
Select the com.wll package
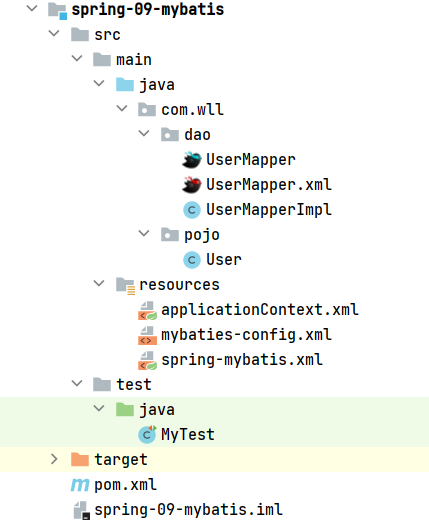(x=192, y=110)
